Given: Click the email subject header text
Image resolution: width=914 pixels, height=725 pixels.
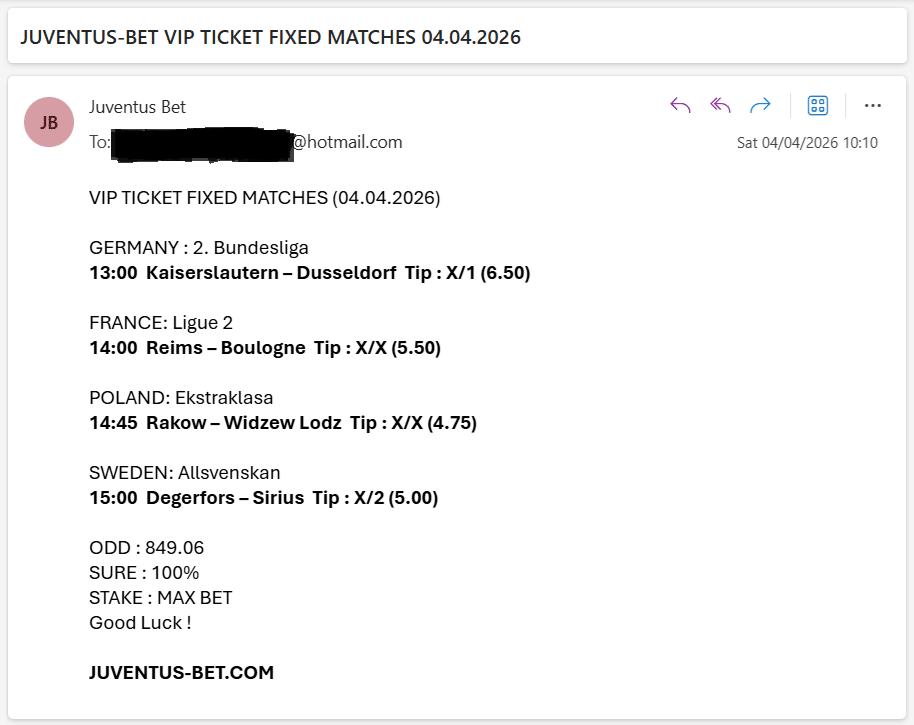Looking at the screenshot, I should click(270, 38).
